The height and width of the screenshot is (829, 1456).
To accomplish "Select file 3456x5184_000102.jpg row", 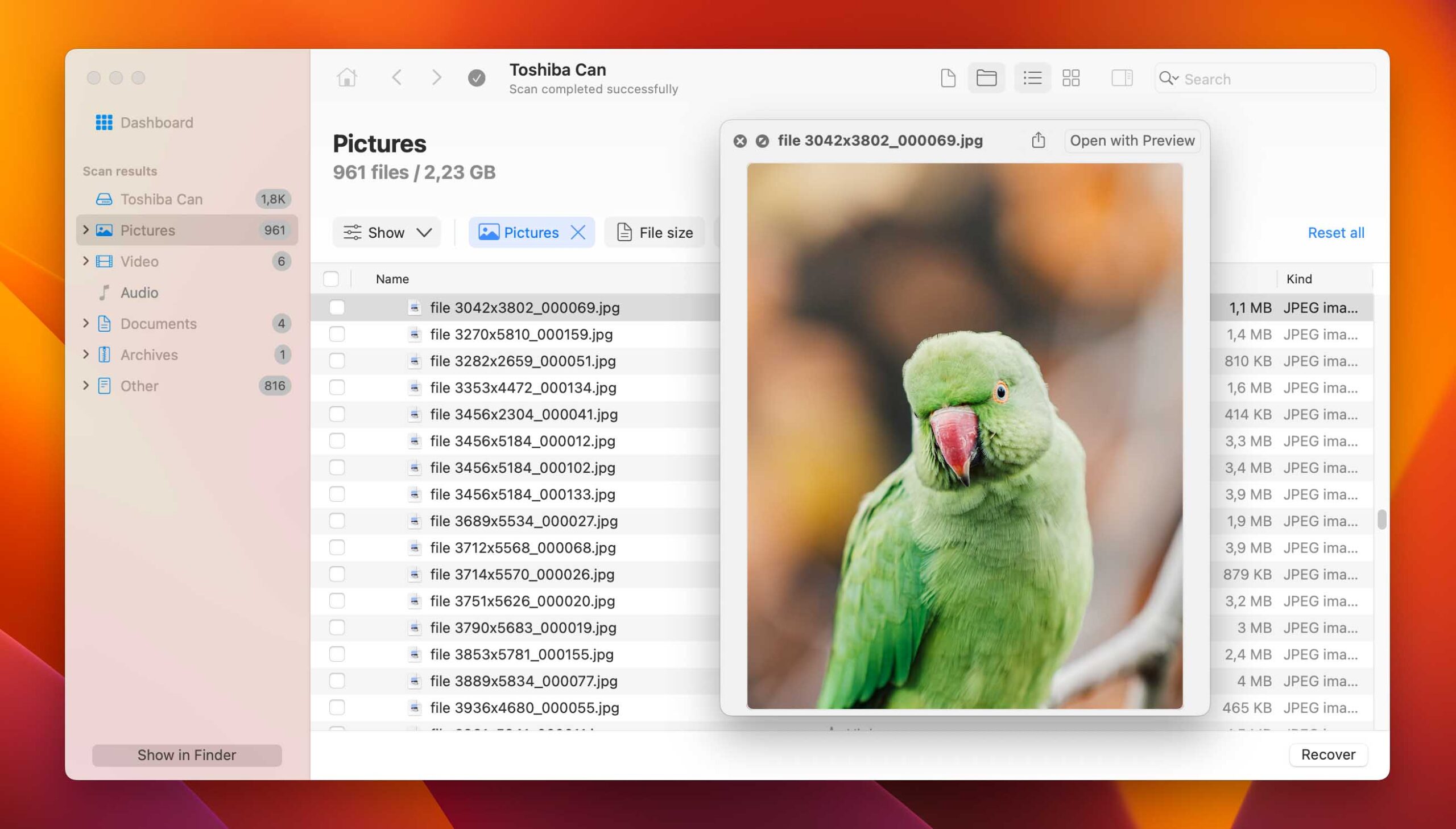I will [x=515, y=468].
